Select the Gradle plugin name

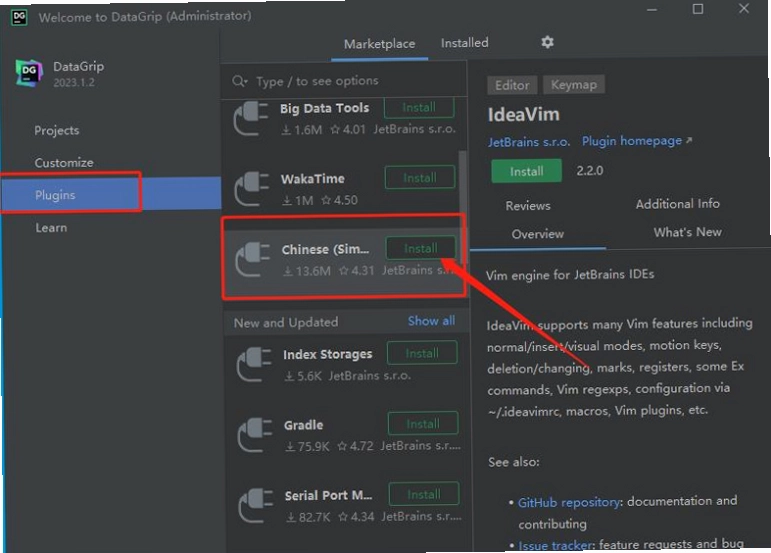click(303, 425)
